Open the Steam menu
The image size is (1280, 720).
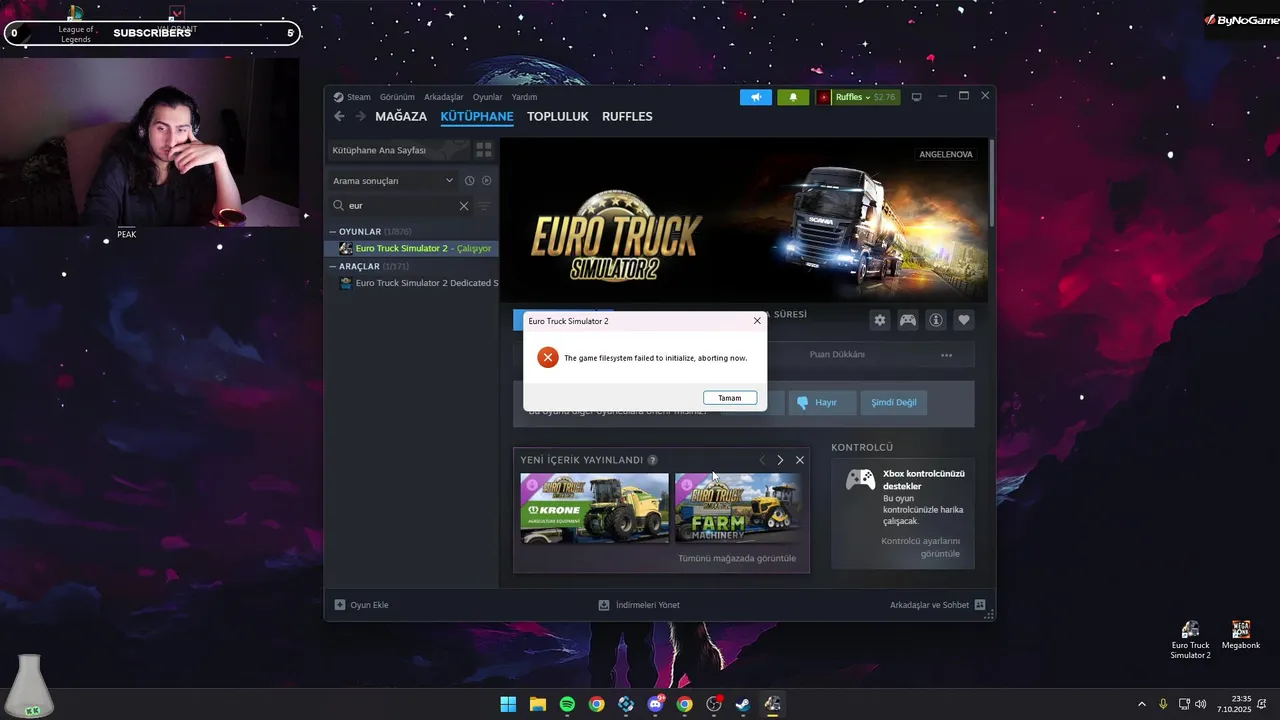point(352,97)
